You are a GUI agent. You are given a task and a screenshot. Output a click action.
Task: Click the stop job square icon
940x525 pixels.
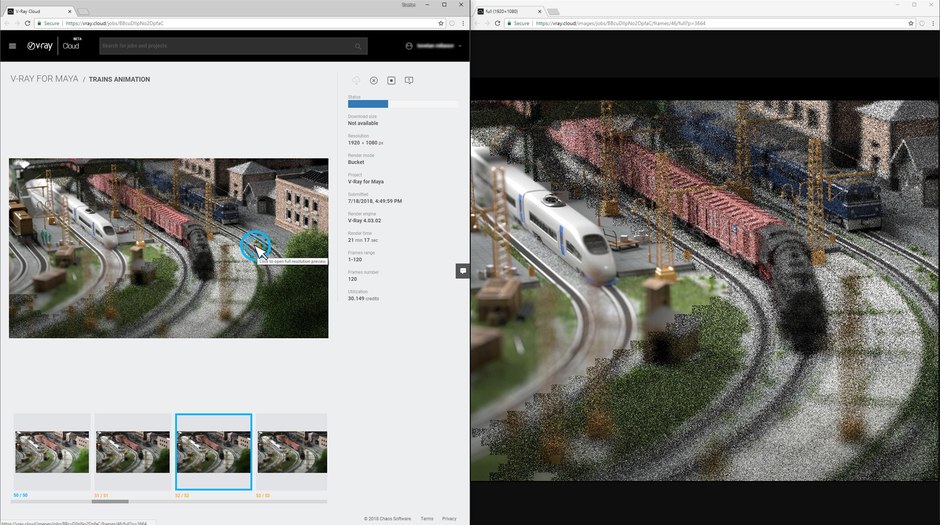391,80
